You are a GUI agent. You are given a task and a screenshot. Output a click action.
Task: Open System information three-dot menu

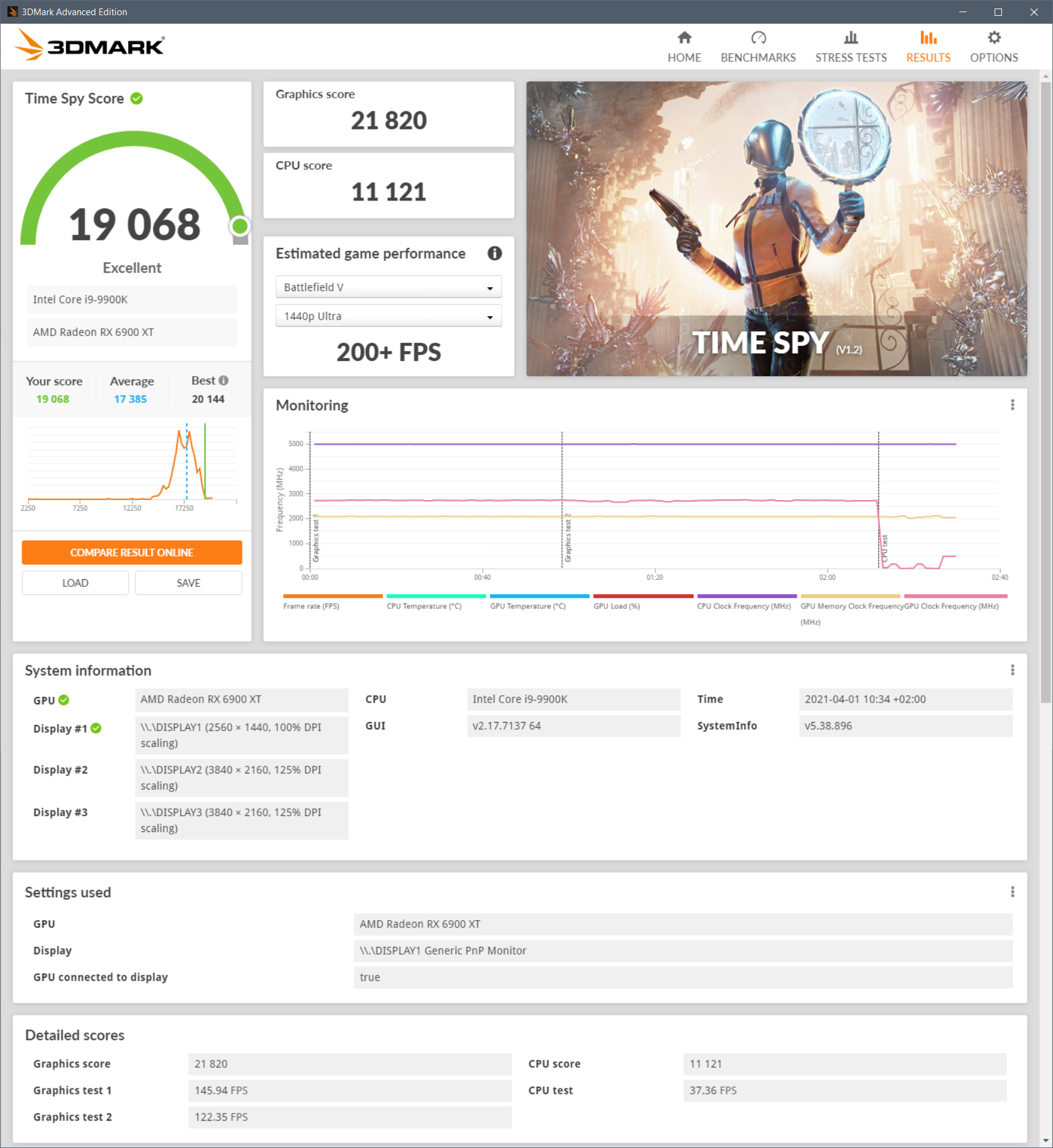(x=1012, y=670)
